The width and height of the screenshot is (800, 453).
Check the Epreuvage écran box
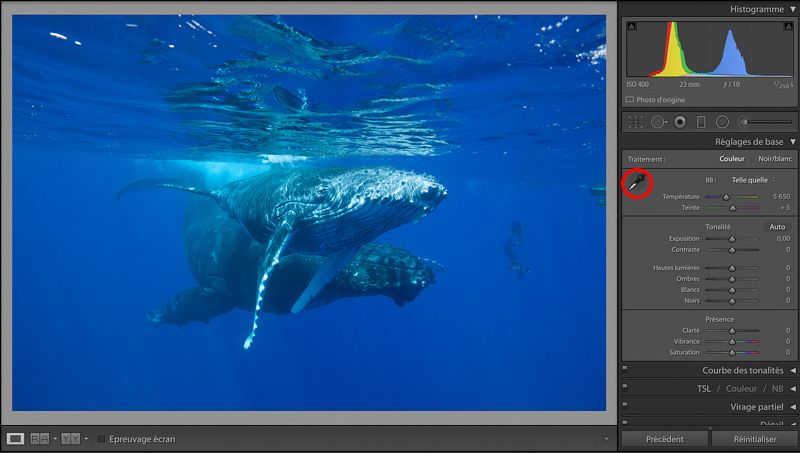pos(101,439)
